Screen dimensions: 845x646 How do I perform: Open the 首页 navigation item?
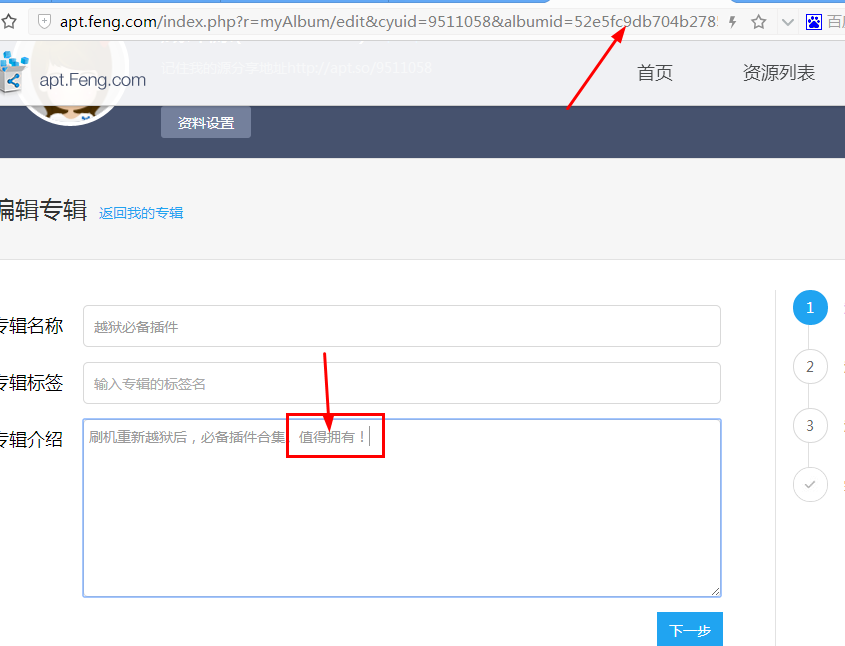(x=655, y=73)
